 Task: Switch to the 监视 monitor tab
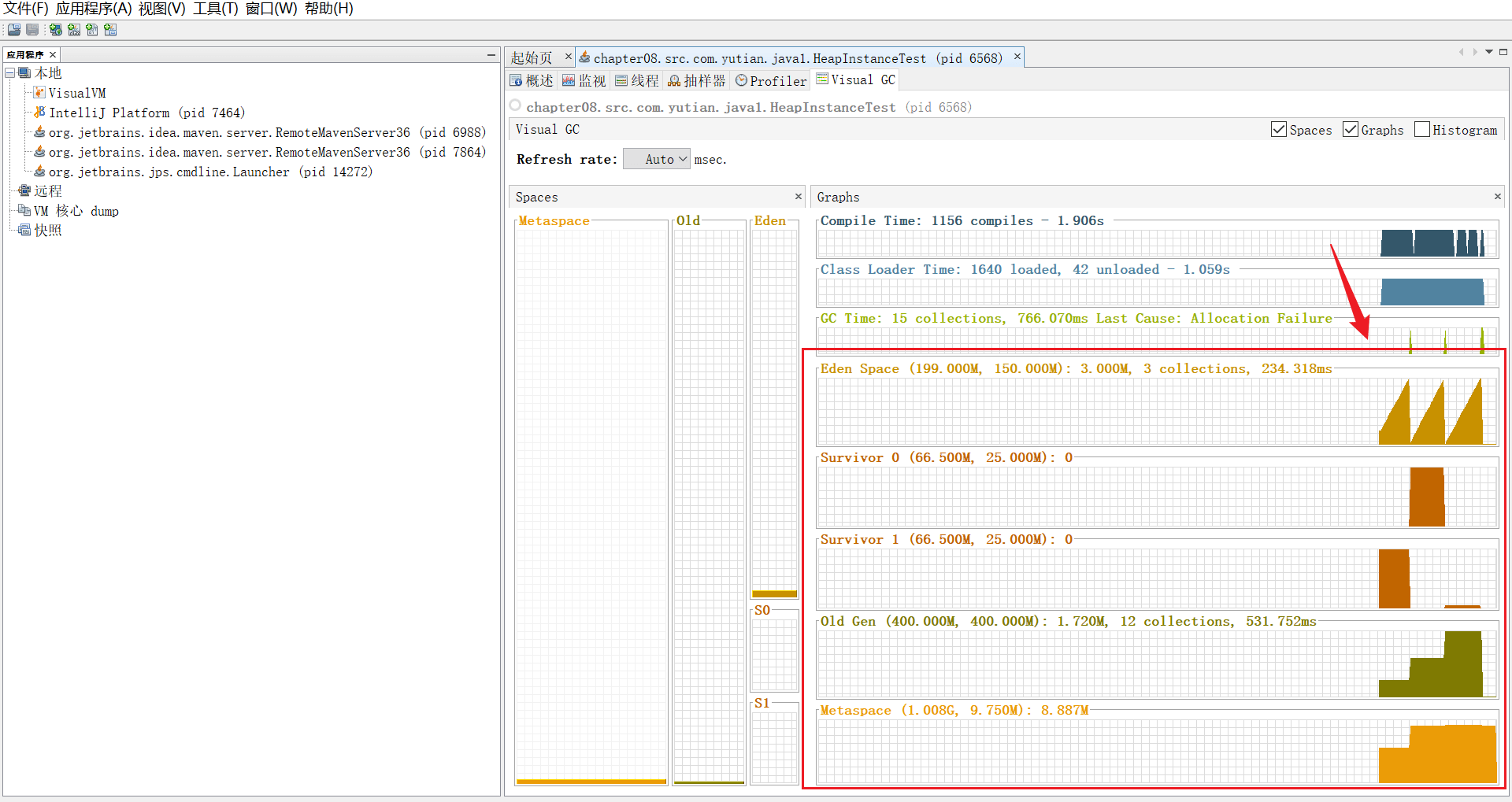click(584, 81)
